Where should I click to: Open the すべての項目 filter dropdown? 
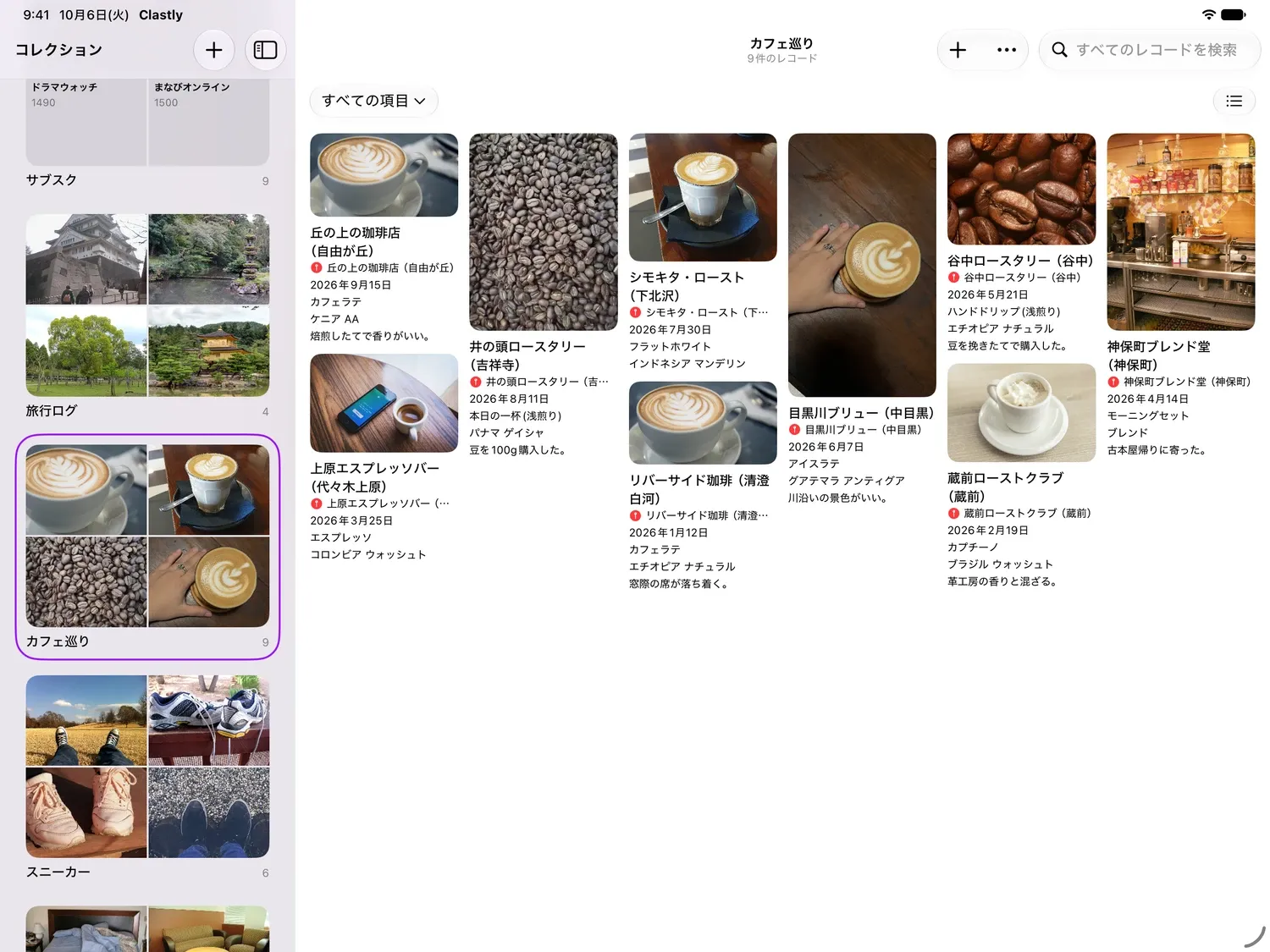pos(373,101)
